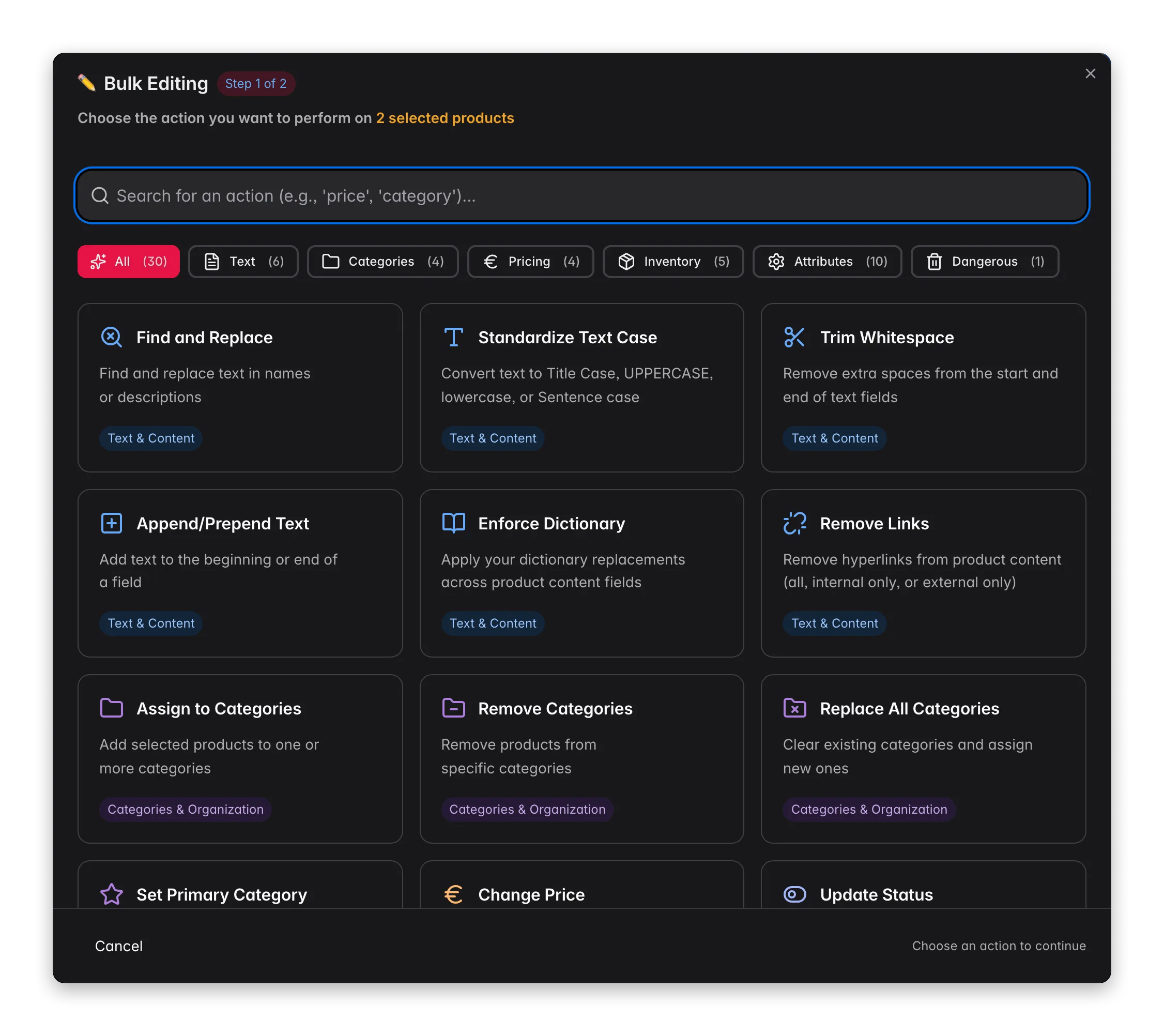Image resolution: width=1164 pixels, height=1036 pixels.
Task: Click the Change Price euro icon
Action: [453, 894]
